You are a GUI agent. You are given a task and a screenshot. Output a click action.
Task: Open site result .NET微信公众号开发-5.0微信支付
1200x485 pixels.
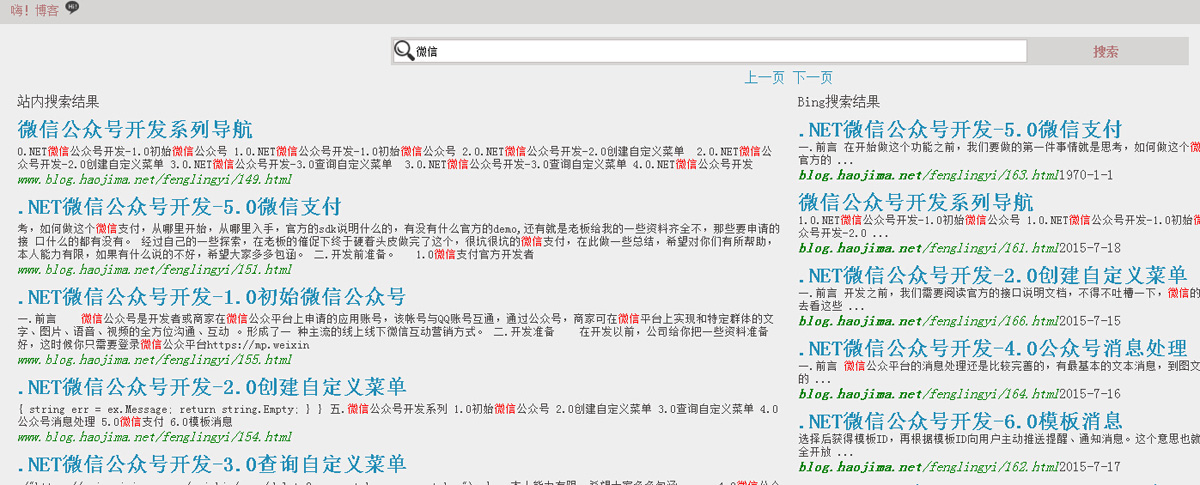coord(180,208)
